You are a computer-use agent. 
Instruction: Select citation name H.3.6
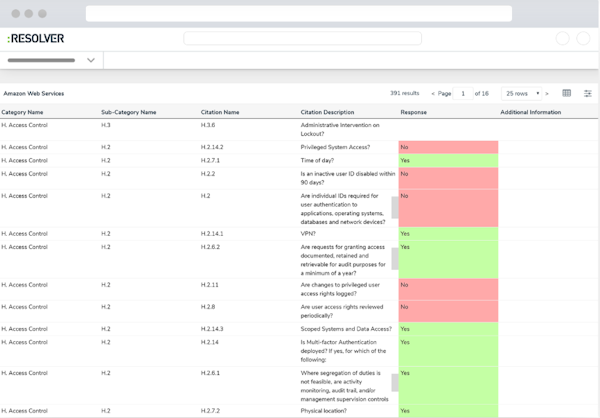tap(208, 125)
